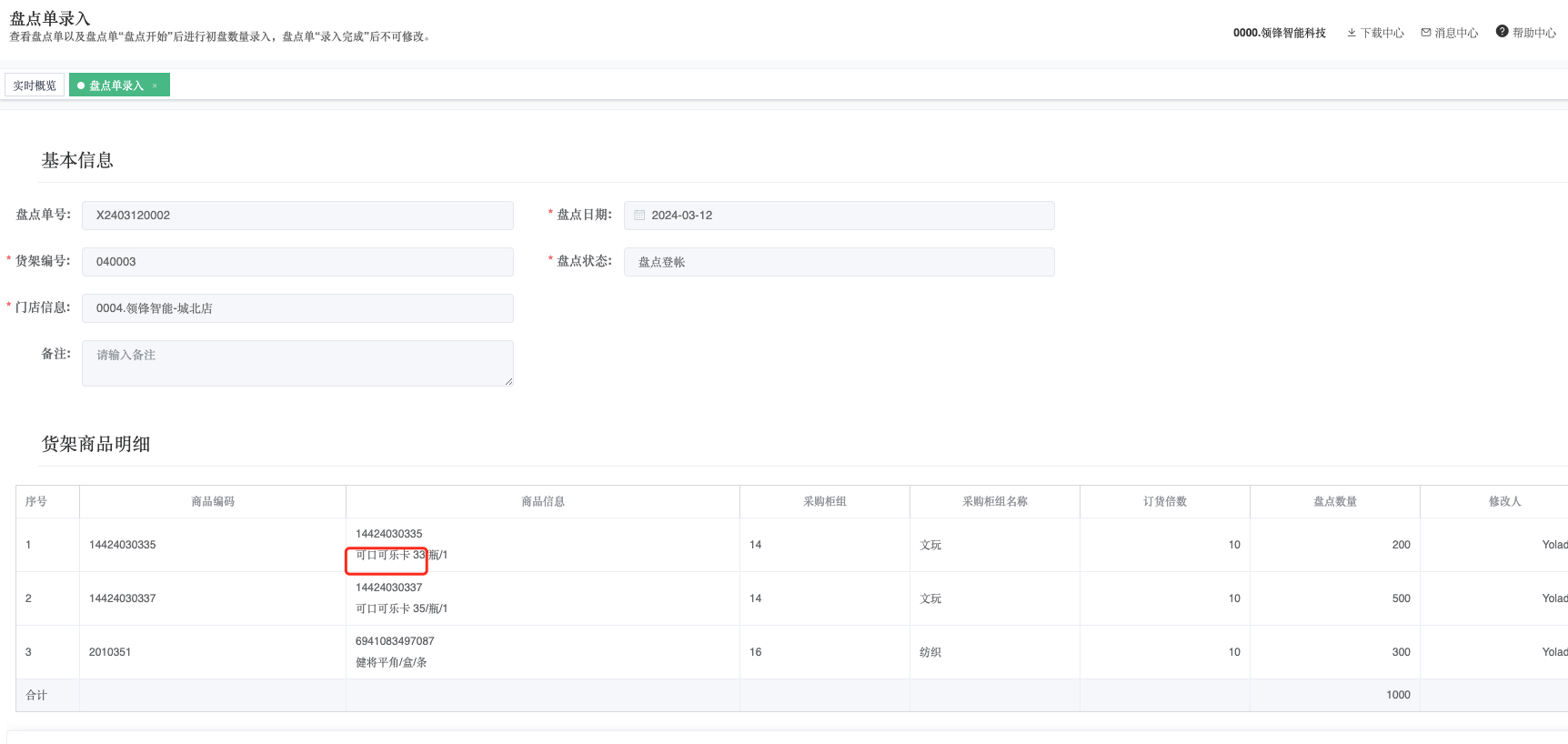Click the 订货倍数 column header

pos(1165,501)
